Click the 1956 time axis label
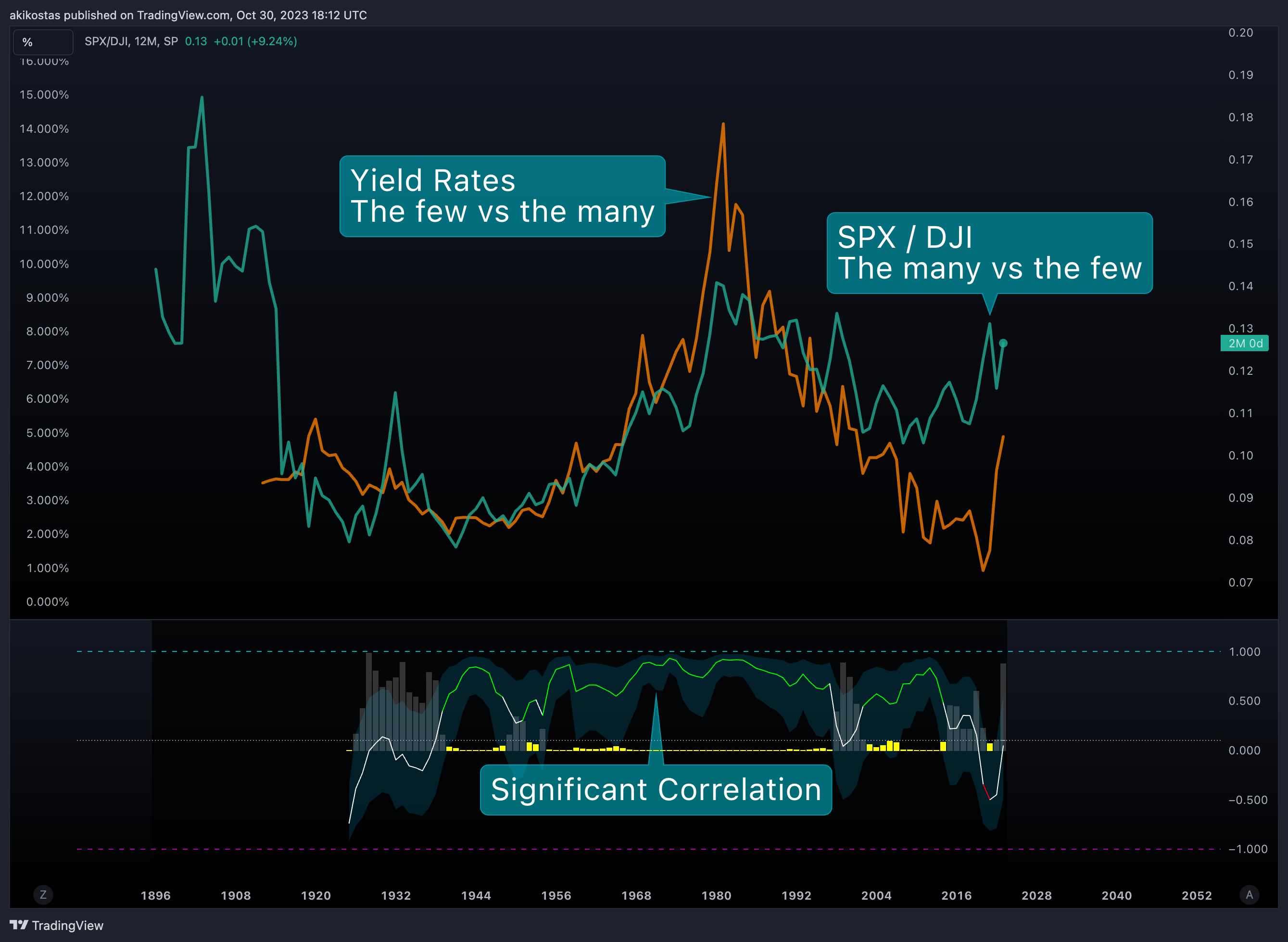The image size is (1288, 942). (556, 895)
